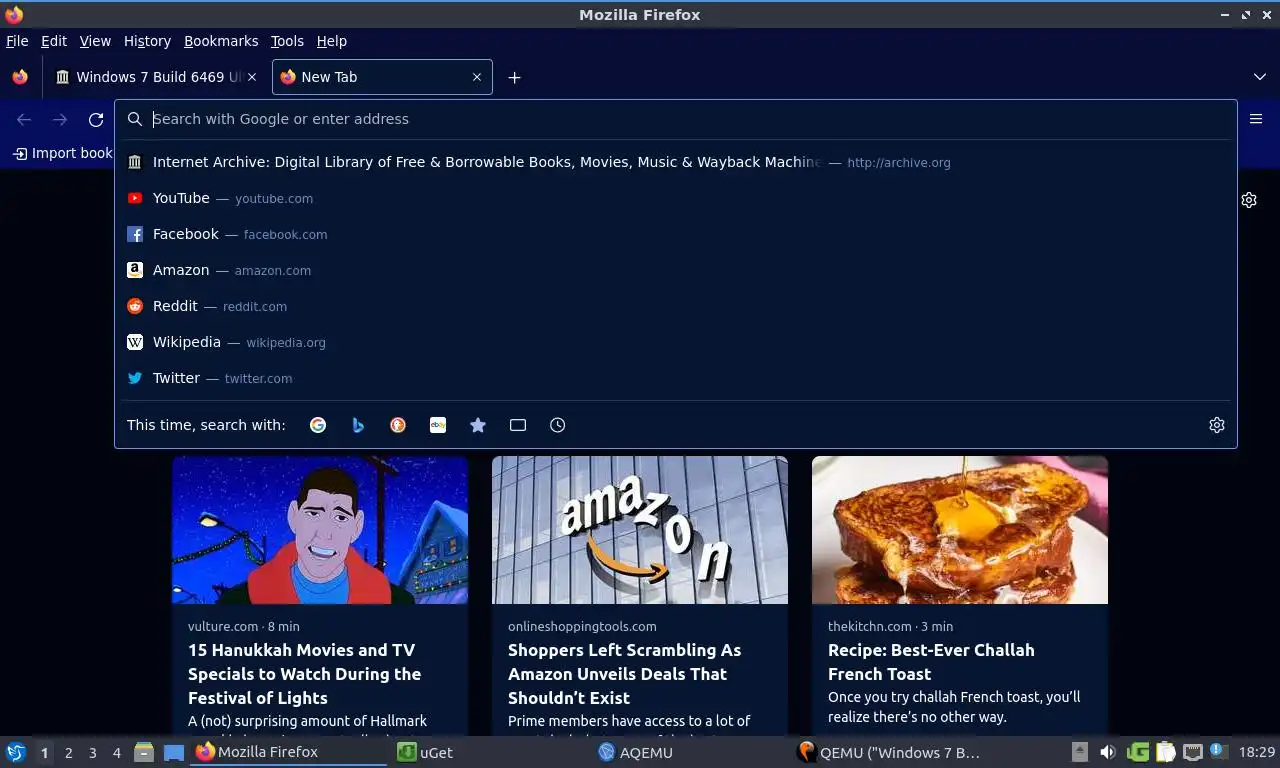
Task: Open the network tray icon
Action: (x=1192, y=752)
